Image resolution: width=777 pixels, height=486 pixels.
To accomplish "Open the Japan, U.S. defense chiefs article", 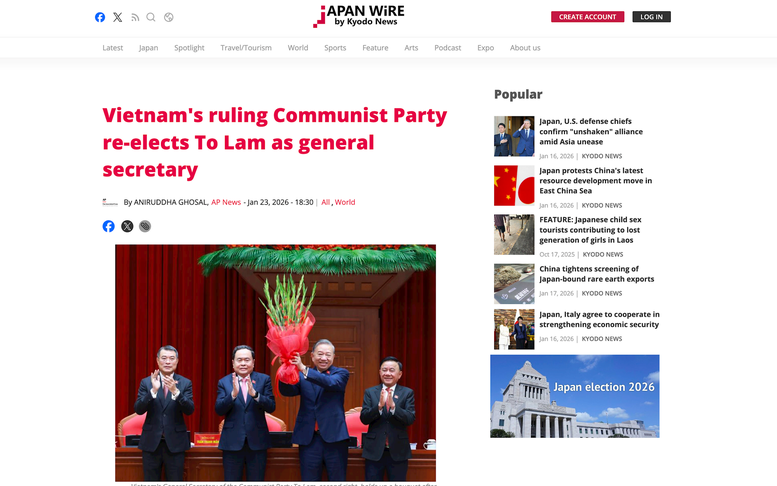I will pos(591,131).
